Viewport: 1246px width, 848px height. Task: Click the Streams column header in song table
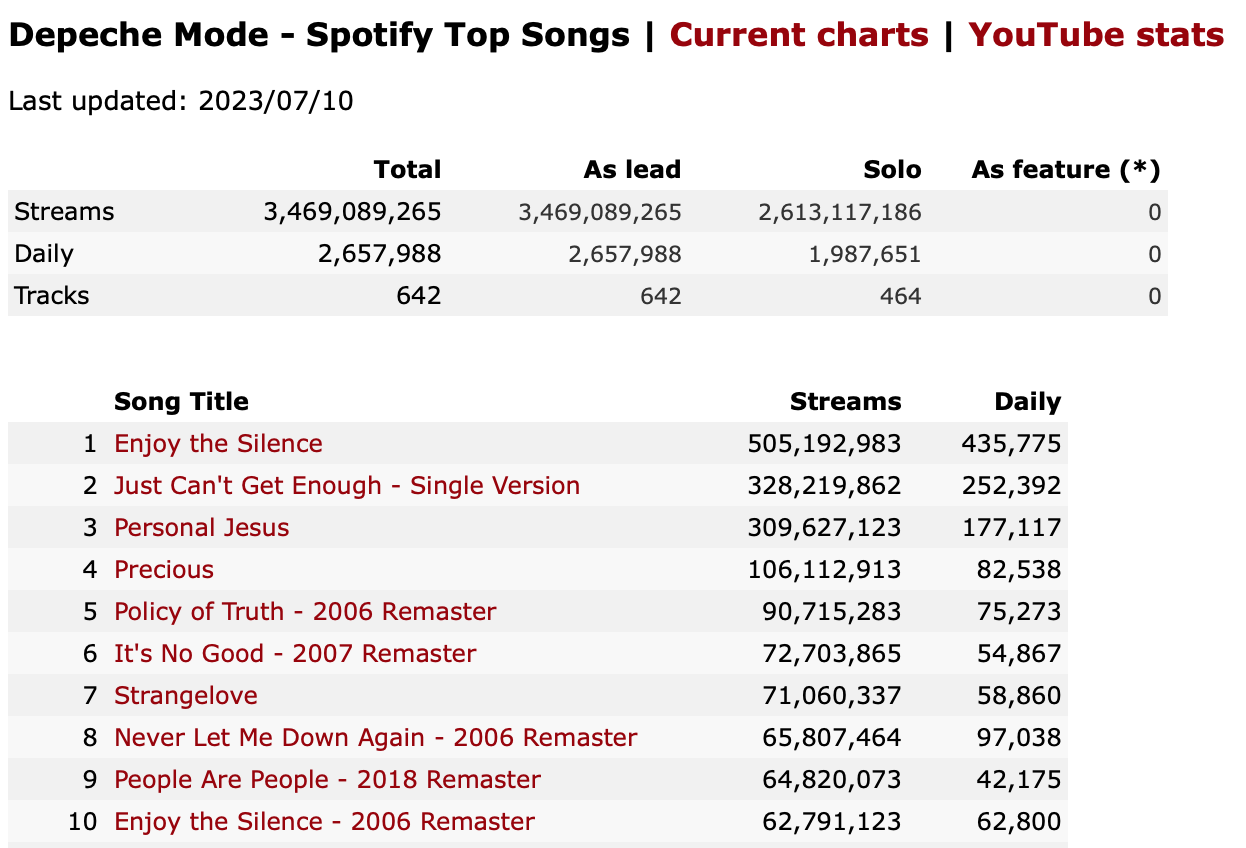845,402
